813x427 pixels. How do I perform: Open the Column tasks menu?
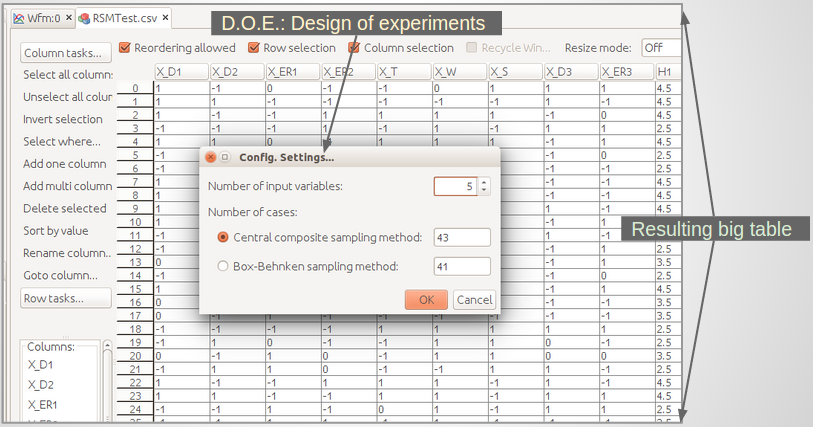(63, 53)
